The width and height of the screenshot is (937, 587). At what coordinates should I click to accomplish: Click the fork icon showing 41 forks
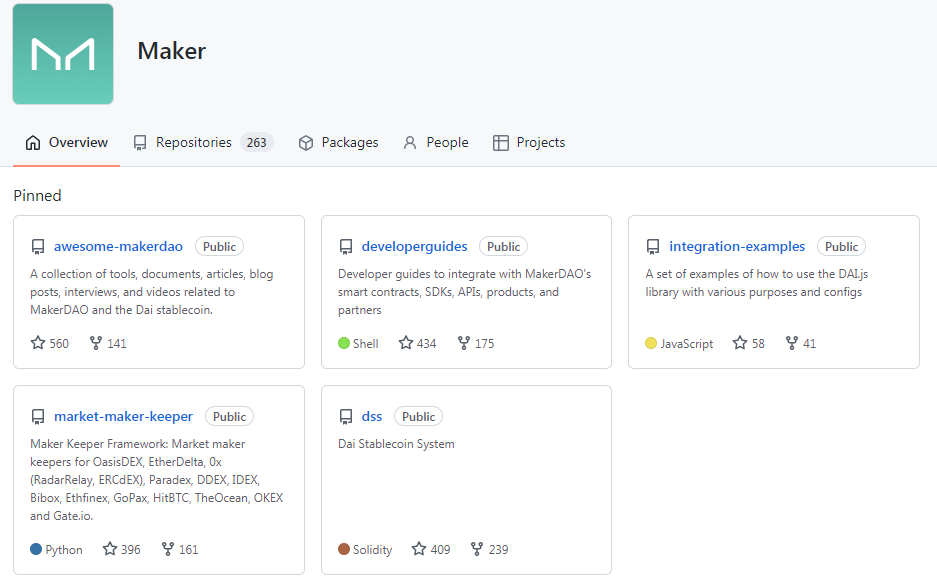click(x=792, y=343)
